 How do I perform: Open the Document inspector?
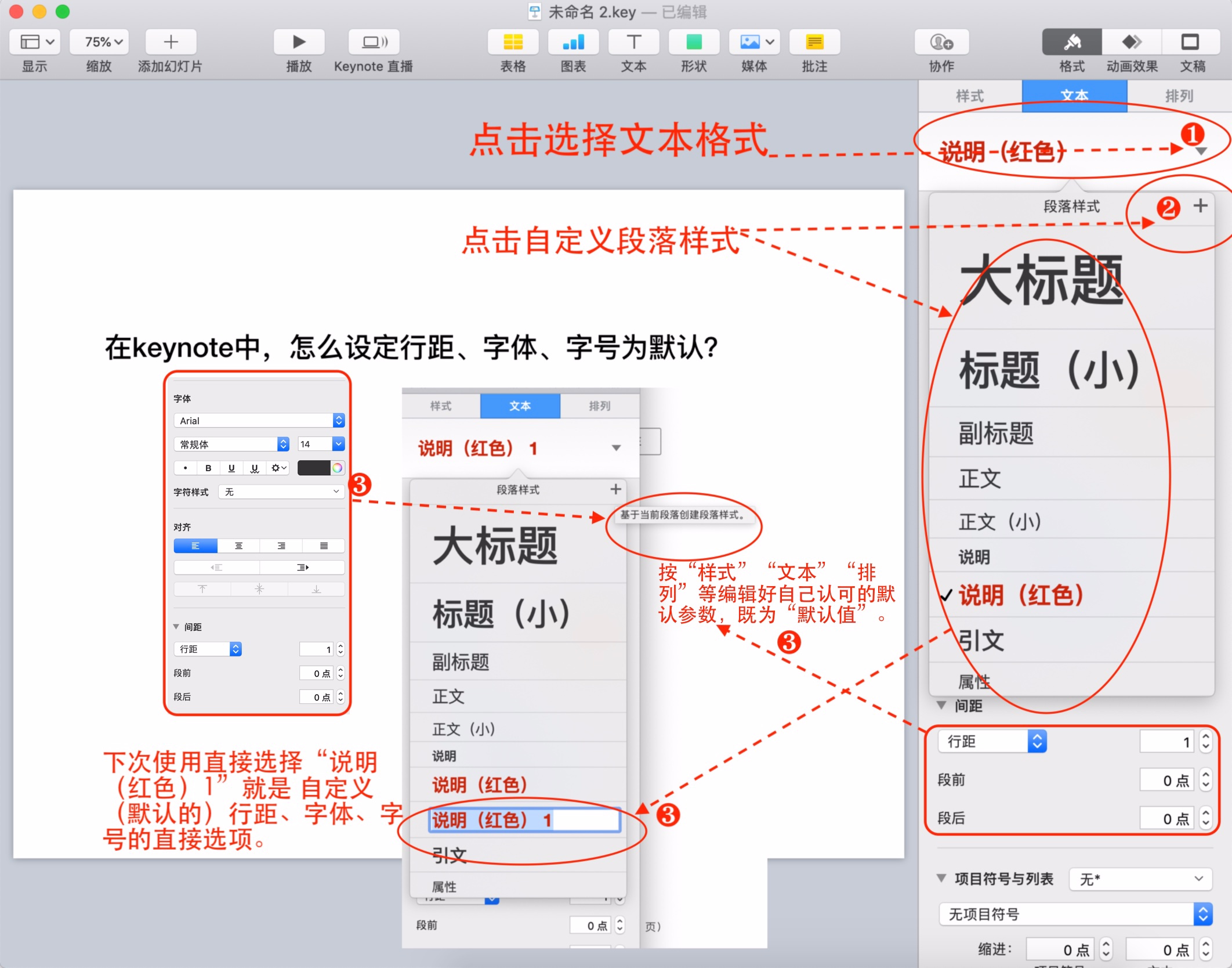(1191, 42)
